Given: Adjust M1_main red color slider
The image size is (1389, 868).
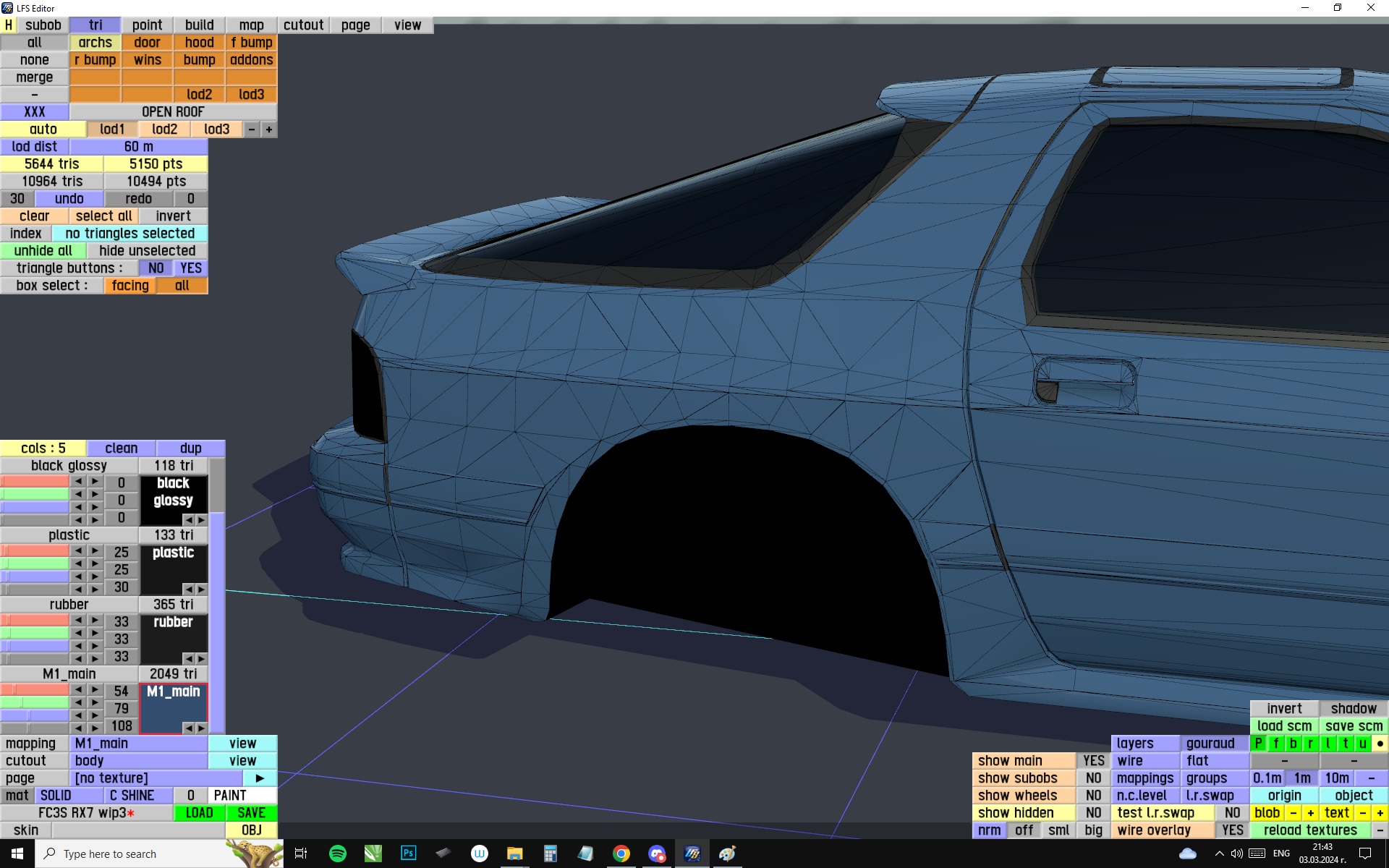Looking at the screenshot, I should point(35,690).
